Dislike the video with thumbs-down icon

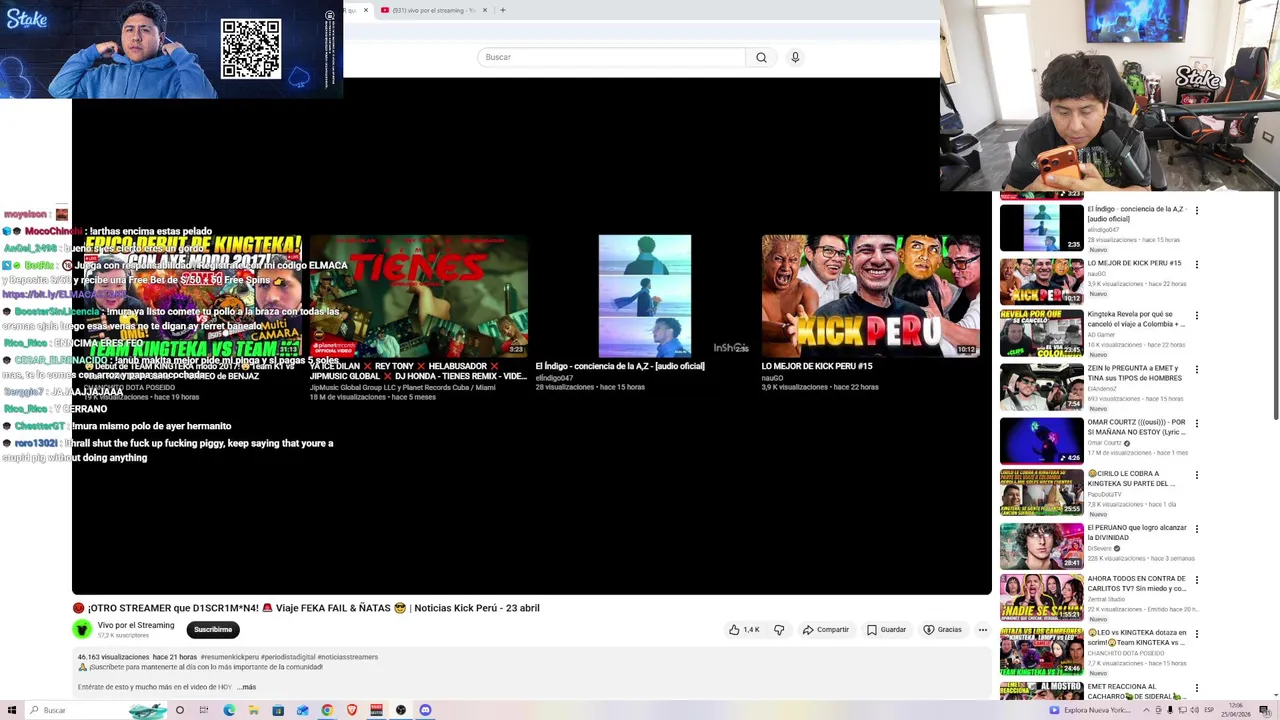pyautogui.click(x=779, y=630)
